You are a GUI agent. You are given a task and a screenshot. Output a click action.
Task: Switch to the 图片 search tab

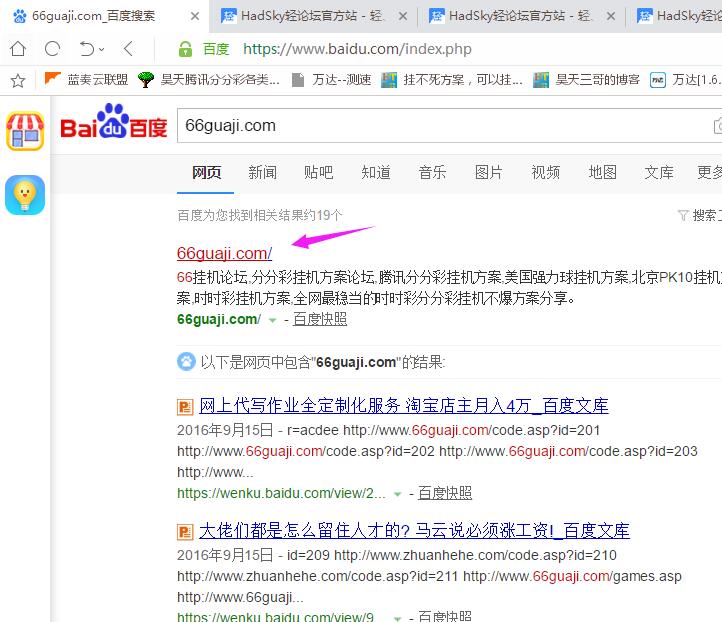(x=489, y=172)
